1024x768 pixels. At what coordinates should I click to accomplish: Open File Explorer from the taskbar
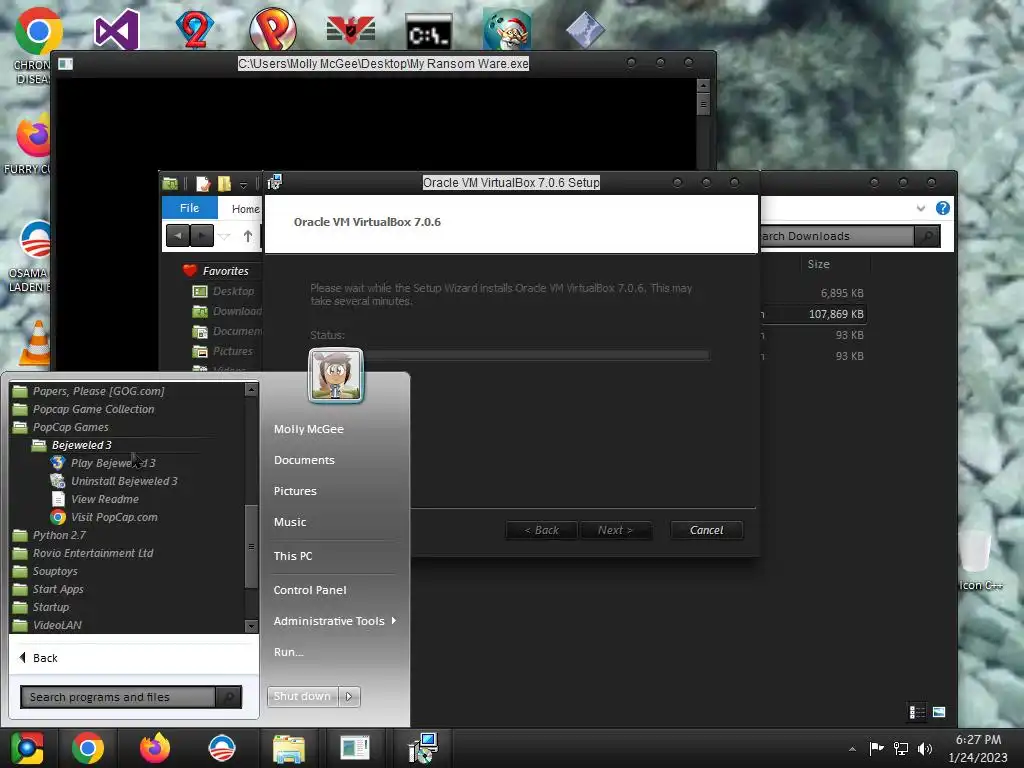[288, 748]
